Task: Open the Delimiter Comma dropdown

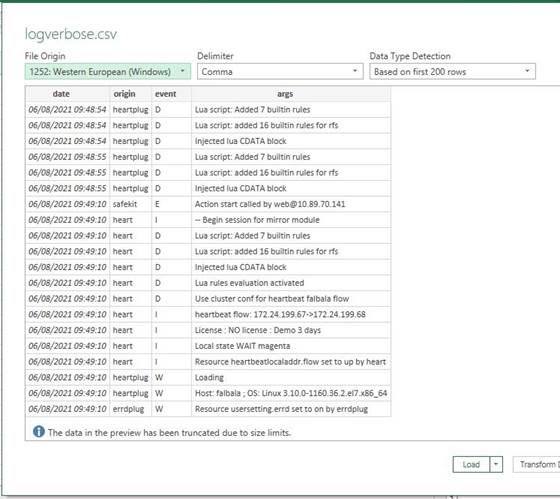Action: 280,71
